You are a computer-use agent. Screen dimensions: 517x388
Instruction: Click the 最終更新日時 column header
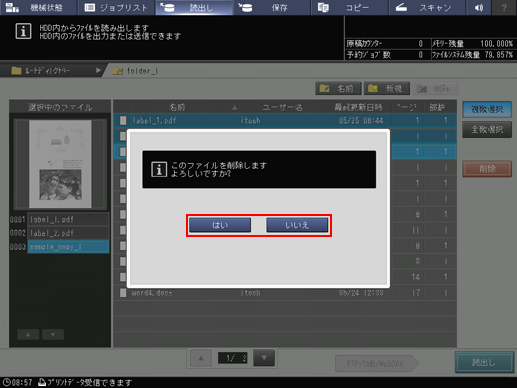(358, 107)
